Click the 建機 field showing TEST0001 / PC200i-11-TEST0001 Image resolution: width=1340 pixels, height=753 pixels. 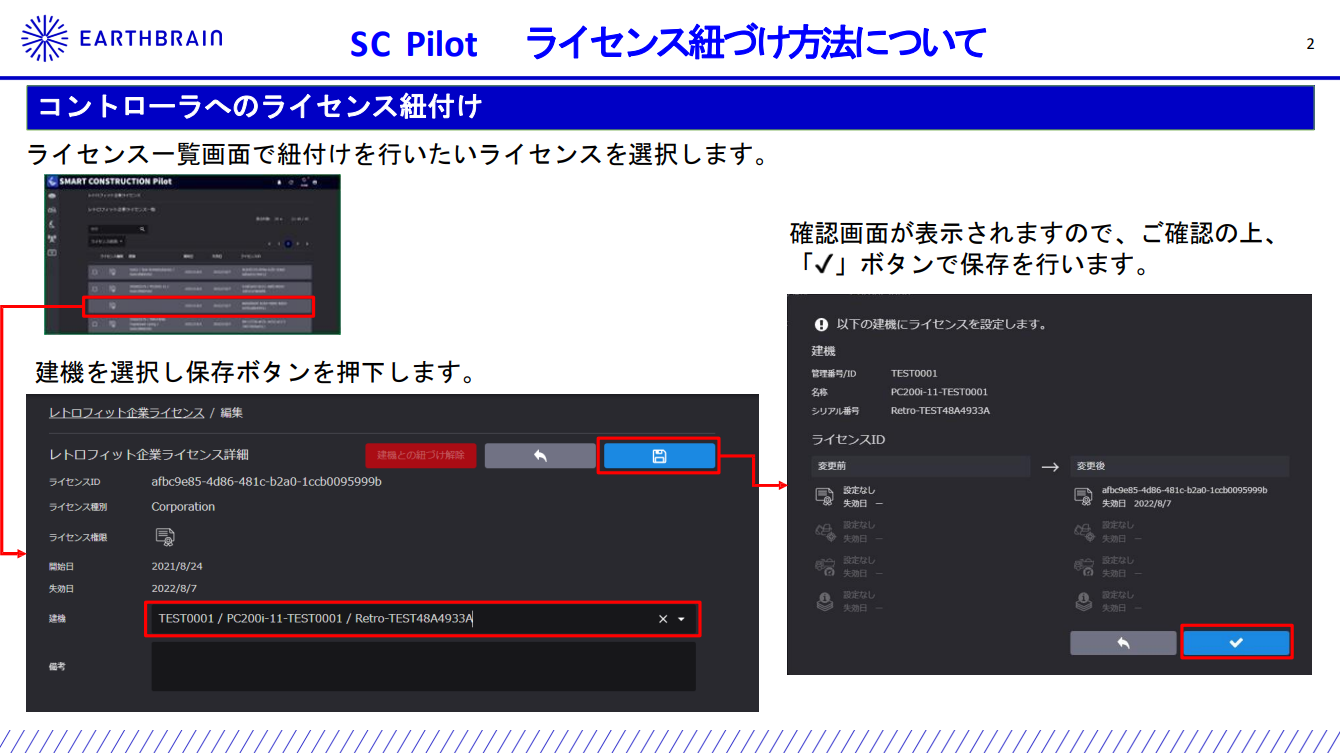pyautogui.click(x=422, y=619)
